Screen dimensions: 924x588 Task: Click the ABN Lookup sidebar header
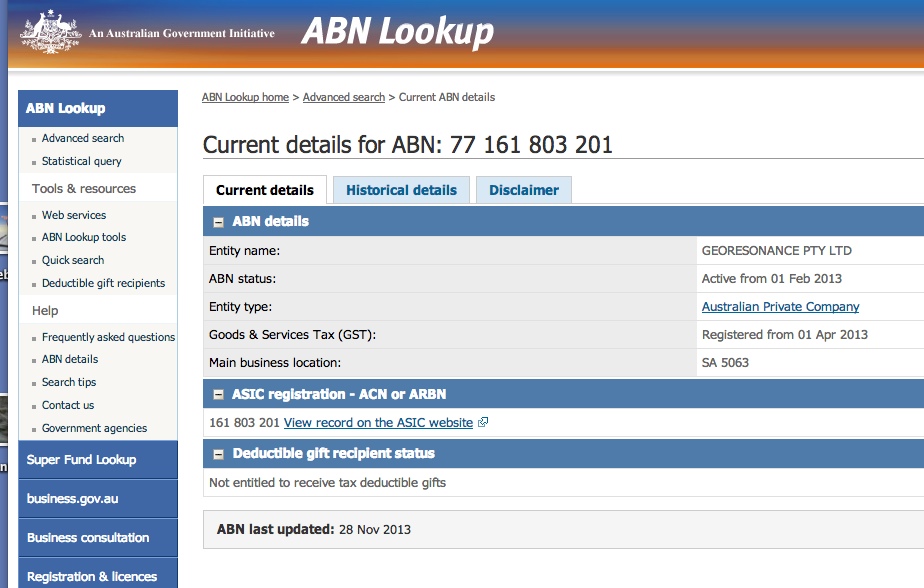pyautogui.click(x=98, y=108)
